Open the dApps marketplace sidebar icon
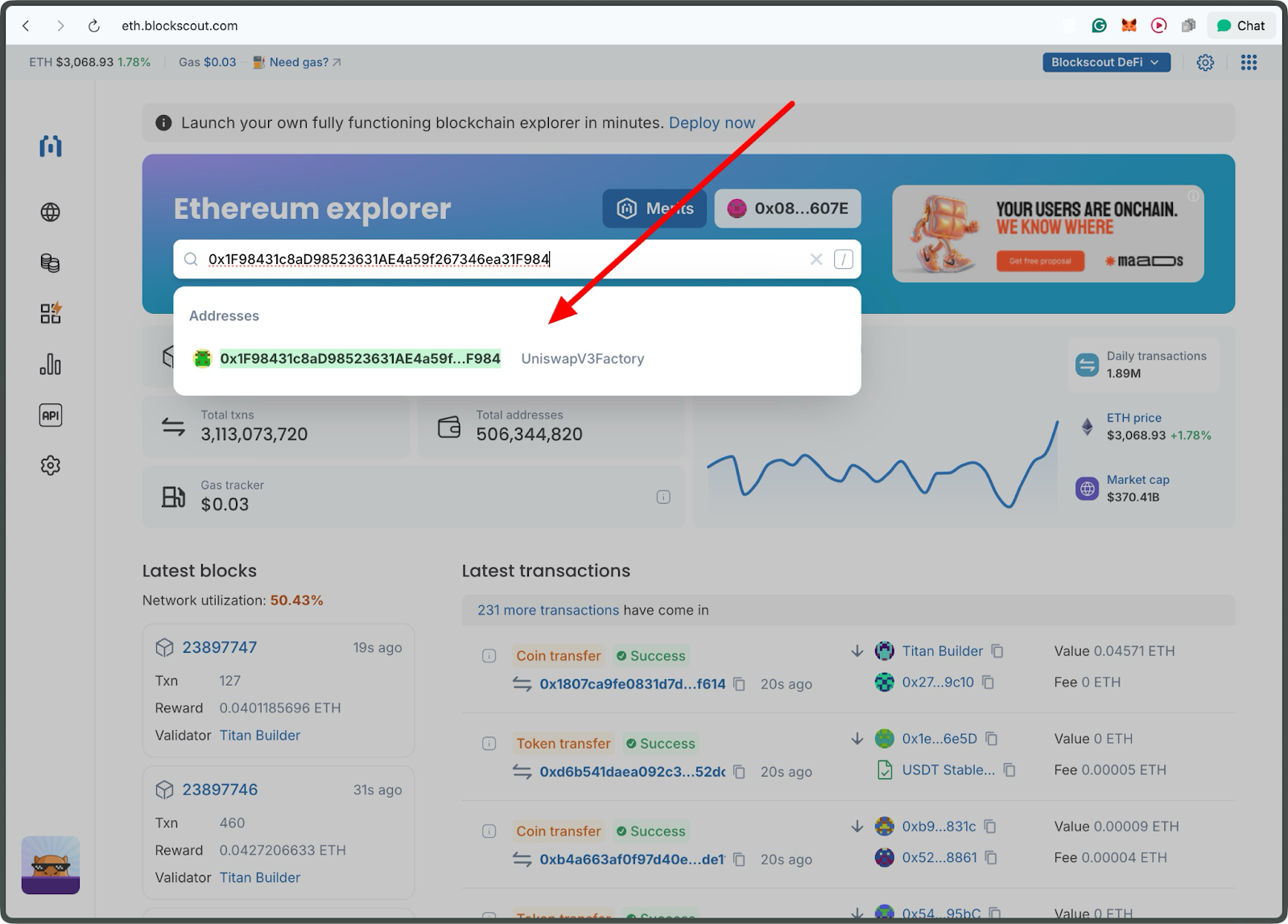 (x=50, y=313)
